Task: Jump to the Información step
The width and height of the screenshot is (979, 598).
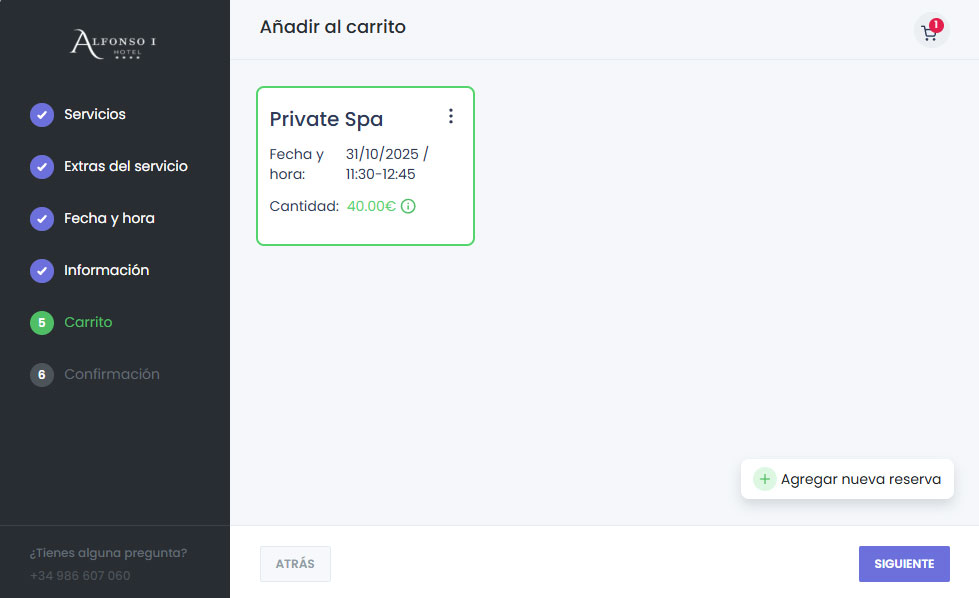Action: tap(106, 271)
